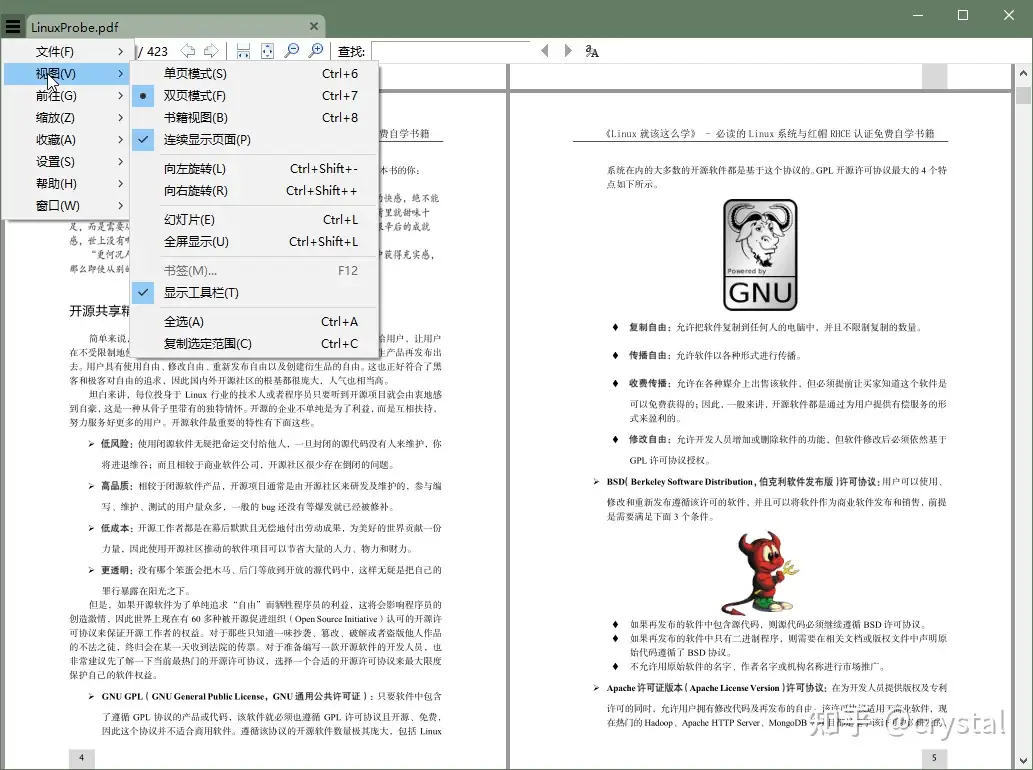Go to next page arrow icon

pos(211,51)
